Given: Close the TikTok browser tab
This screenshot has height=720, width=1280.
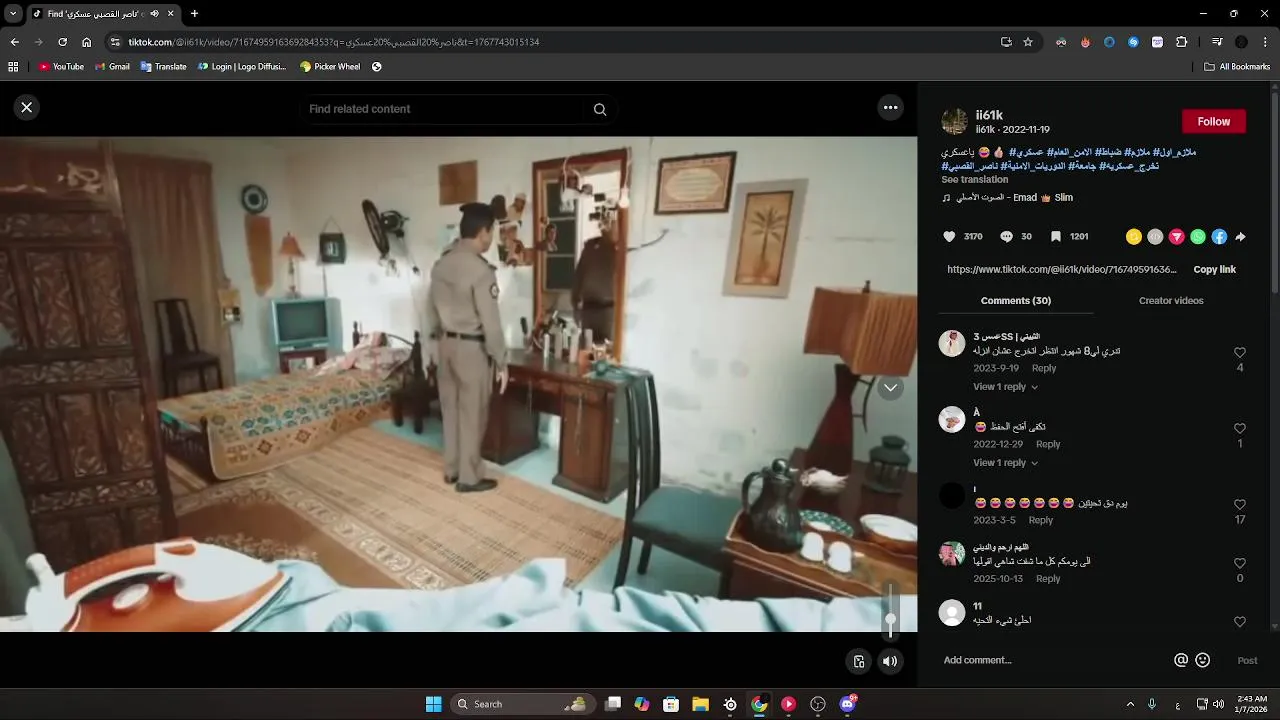Looking at the screenshot, I should coord(171,14).
